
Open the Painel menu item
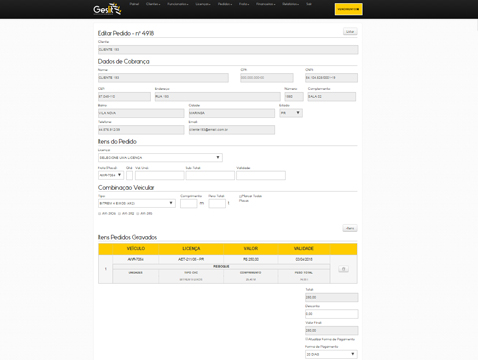click(134, 4)
